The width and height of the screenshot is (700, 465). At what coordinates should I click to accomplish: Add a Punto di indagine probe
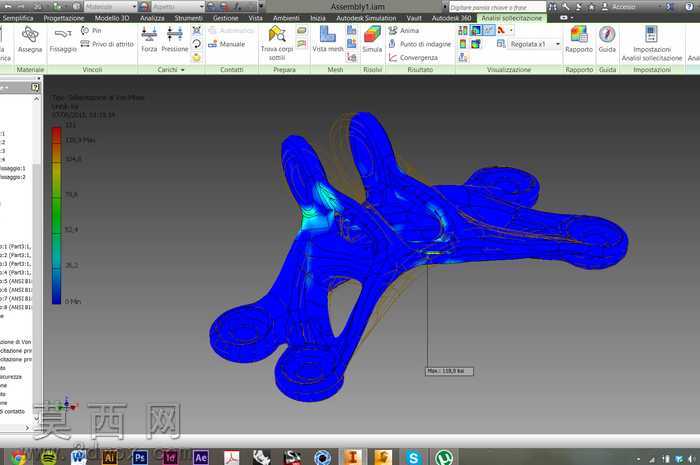click(420, 44)
